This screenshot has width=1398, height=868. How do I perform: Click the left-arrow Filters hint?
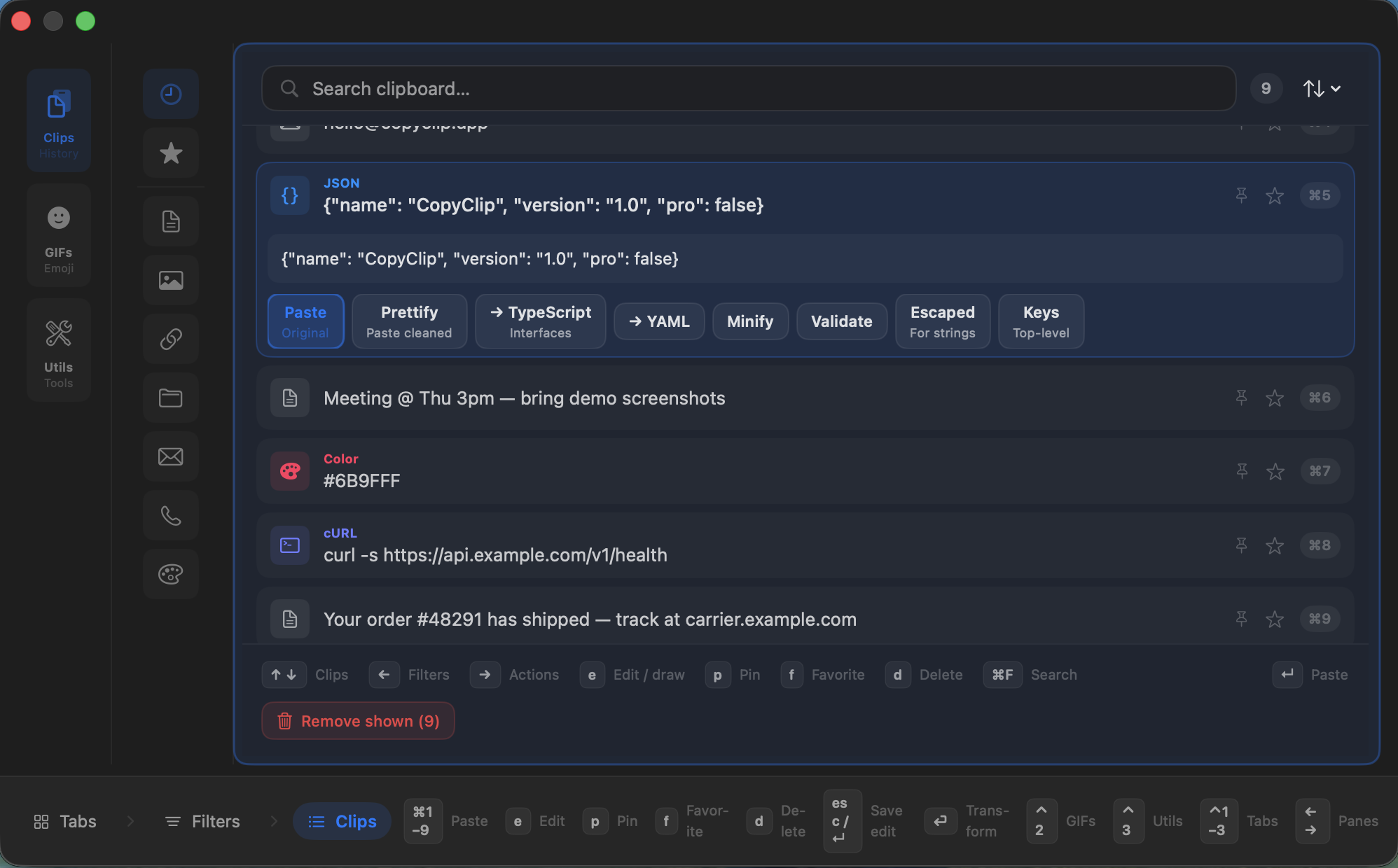[409, 675]
